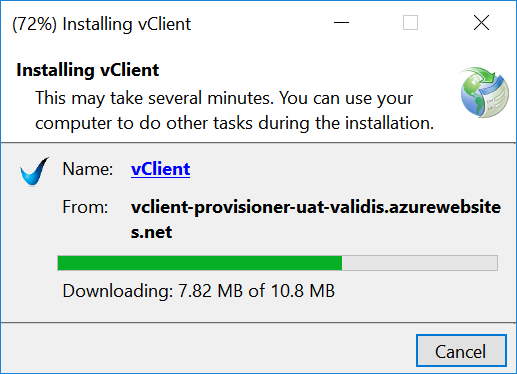The height and width of the screenshot is (374, 517).
Task: Click the green filled part of the progress bar
Action: (200, 263)
